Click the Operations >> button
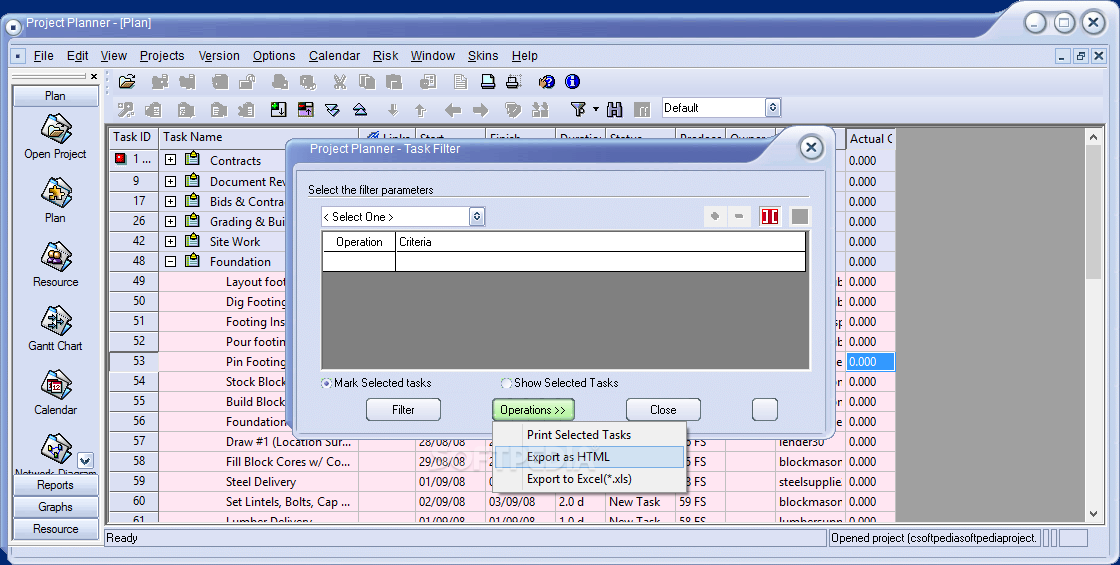Screen dimensions: 1120x565 tap(533, 409)
